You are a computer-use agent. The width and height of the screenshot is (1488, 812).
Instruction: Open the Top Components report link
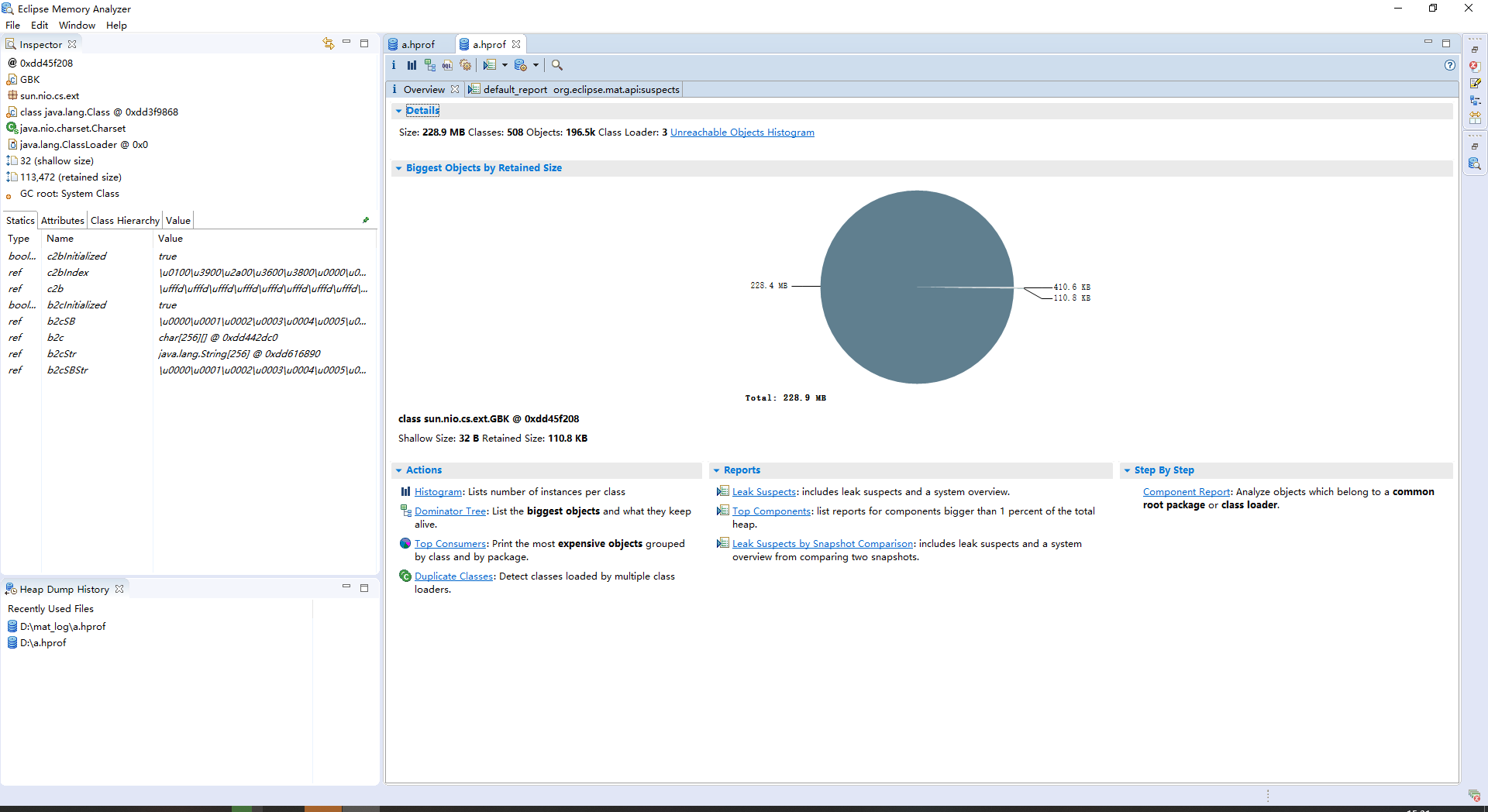coord(772,511)
